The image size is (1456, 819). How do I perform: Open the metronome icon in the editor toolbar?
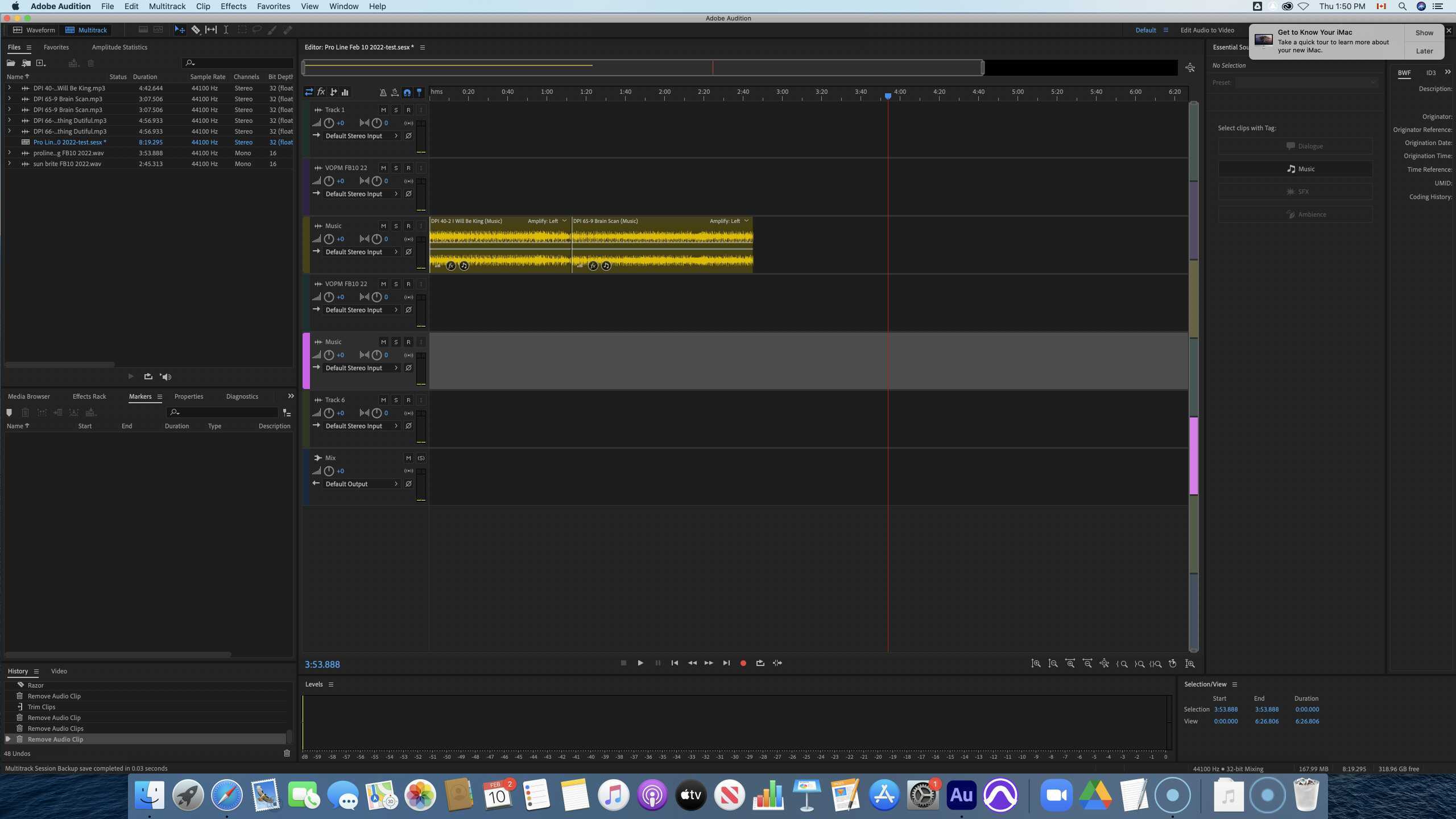tap(382, 92)
